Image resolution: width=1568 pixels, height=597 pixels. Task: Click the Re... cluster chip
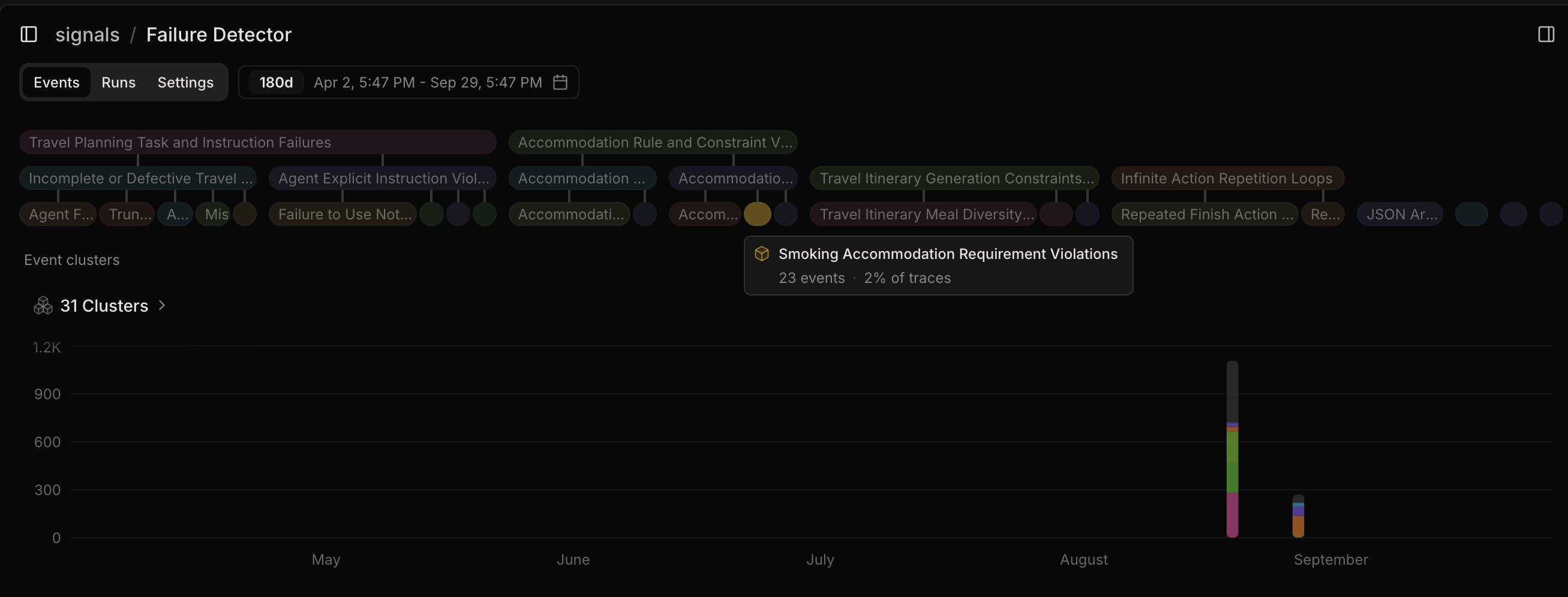pyautogui.click(x=1323, y=214)
